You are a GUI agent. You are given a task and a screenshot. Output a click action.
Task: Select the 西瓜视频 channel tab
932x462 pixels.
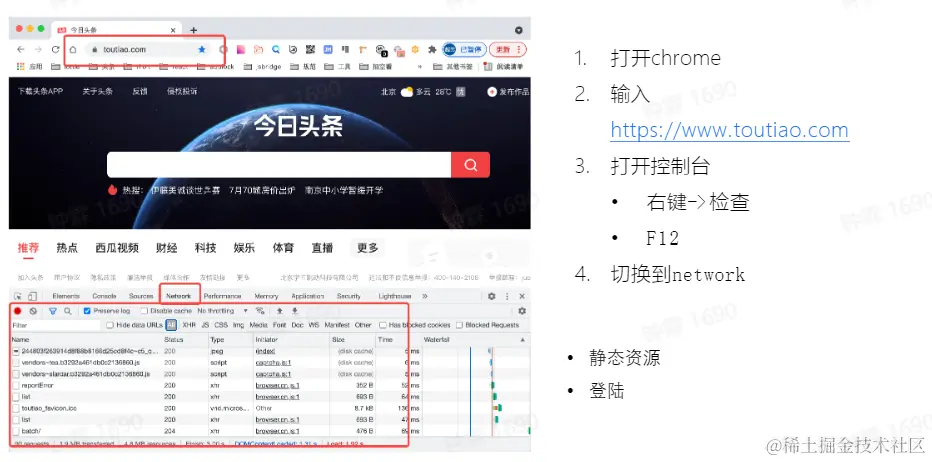coord(117,248)
